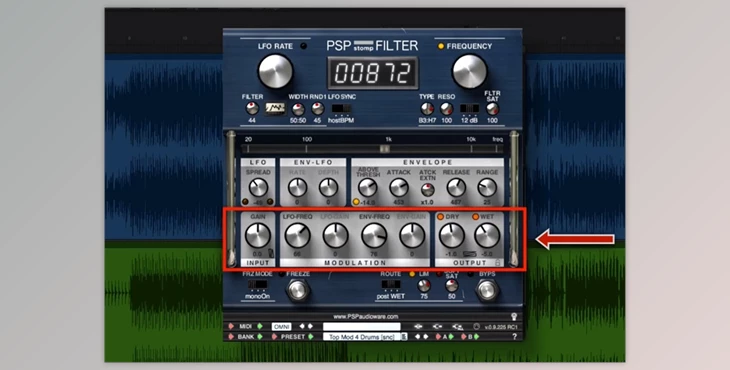The image size is (730, 370).
Task: Click the green arrow beside B compare slot
Action: [476, 336]
